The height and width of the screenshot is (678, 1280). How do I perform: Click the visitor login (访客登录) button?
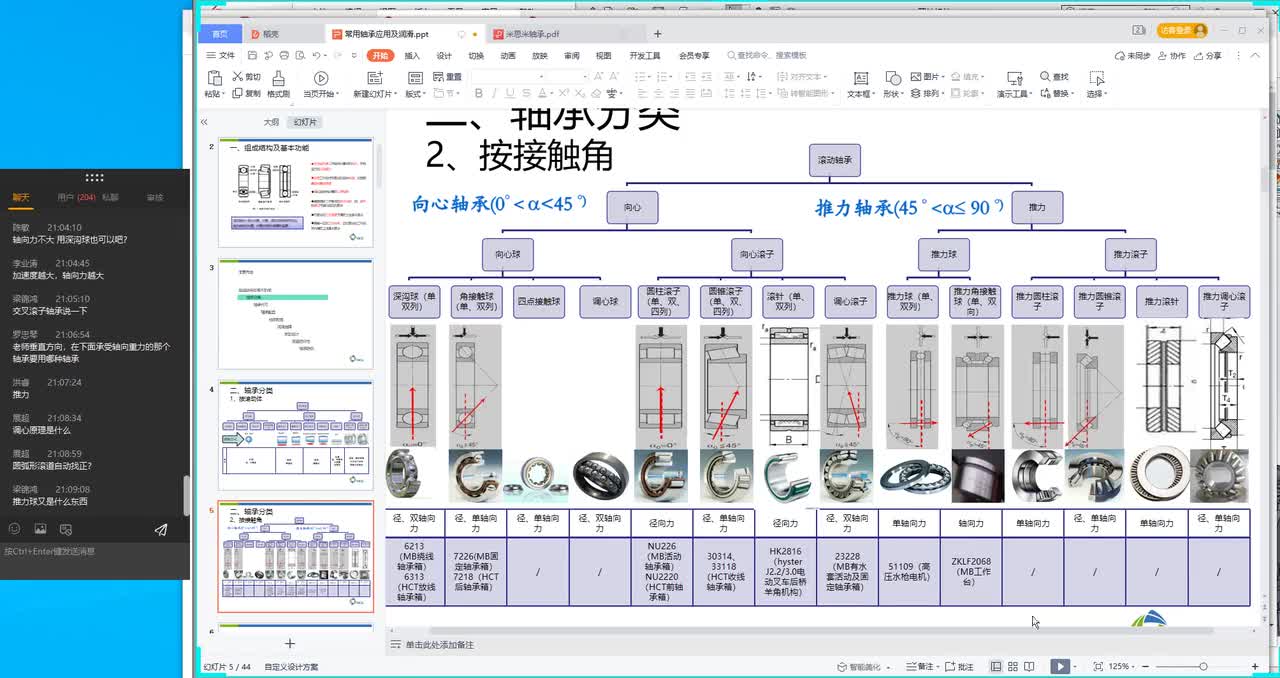pyautogui.click(x=1183, y=31)
